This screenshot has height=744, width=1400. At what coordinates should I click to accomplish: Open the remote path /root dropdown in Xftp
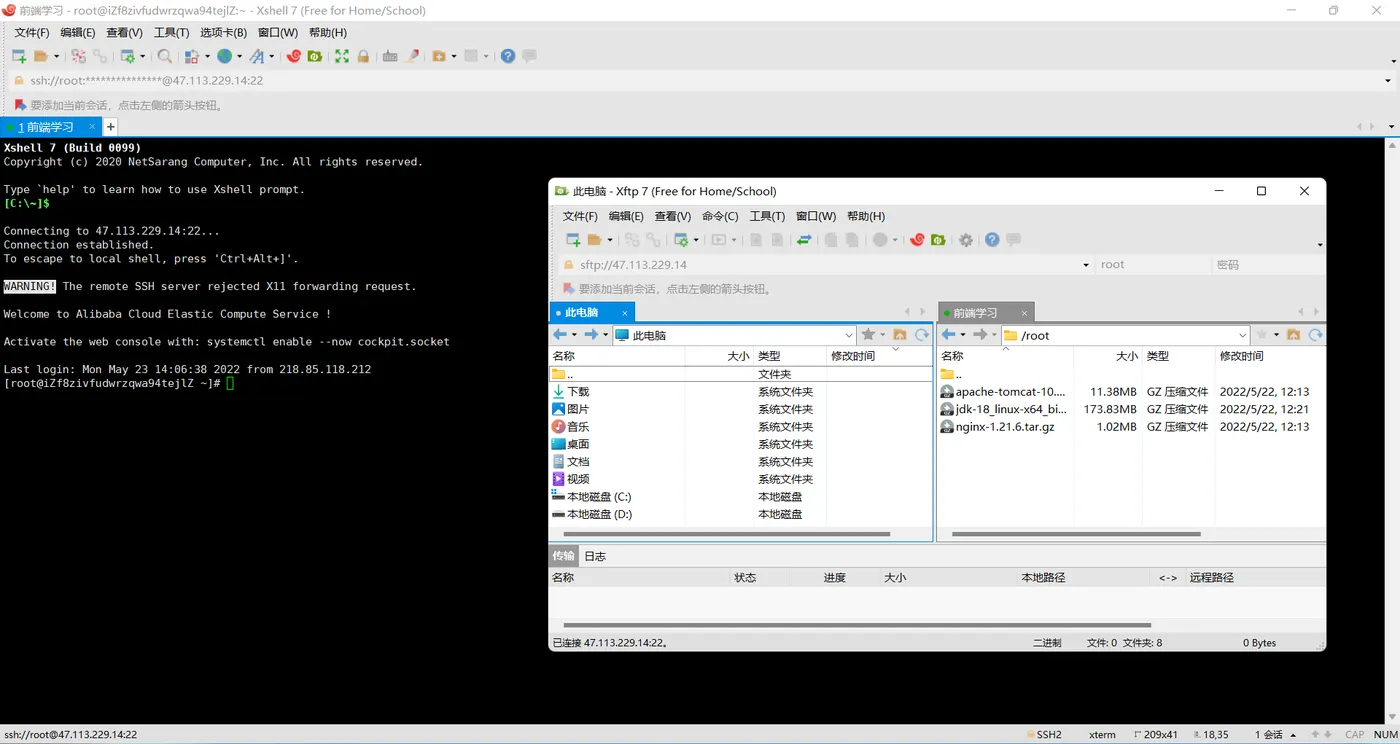(1243, 336)
